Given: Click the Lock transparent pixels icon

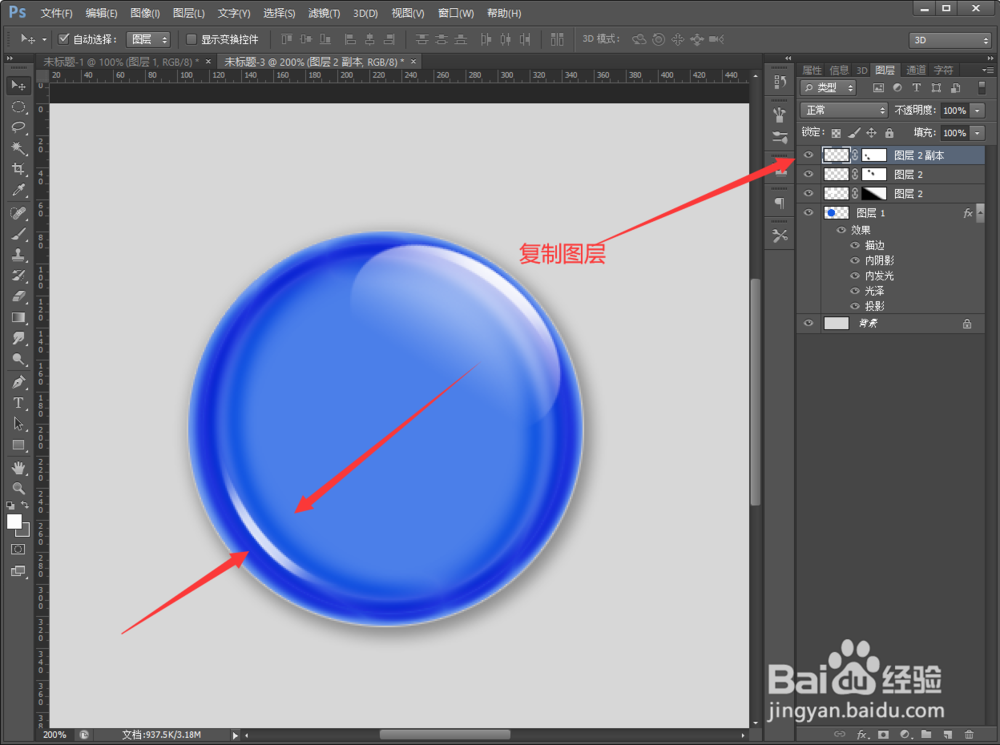Looking at the screenshot, I should tap(835, 133).
